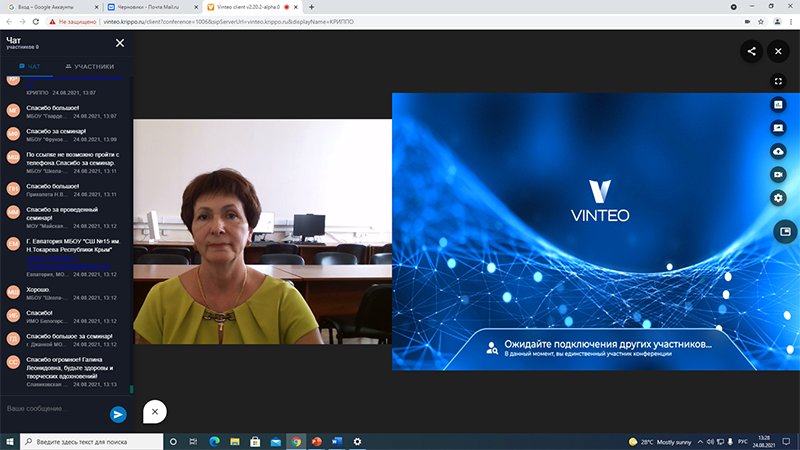This screenshot has height=450, width=800.
Task: Close the chat panel with the X
Action: coord(120,43)
